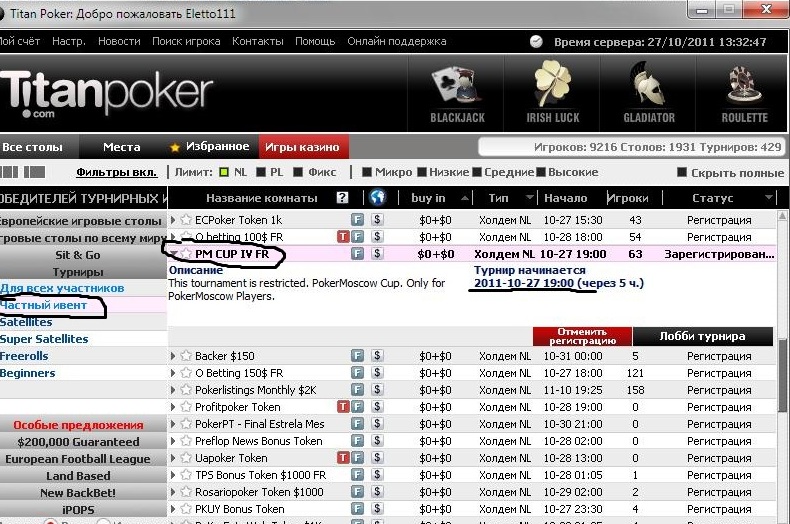Open the $200,000 Guaranteed offer
790x524 pixels.
coord(78,442)
